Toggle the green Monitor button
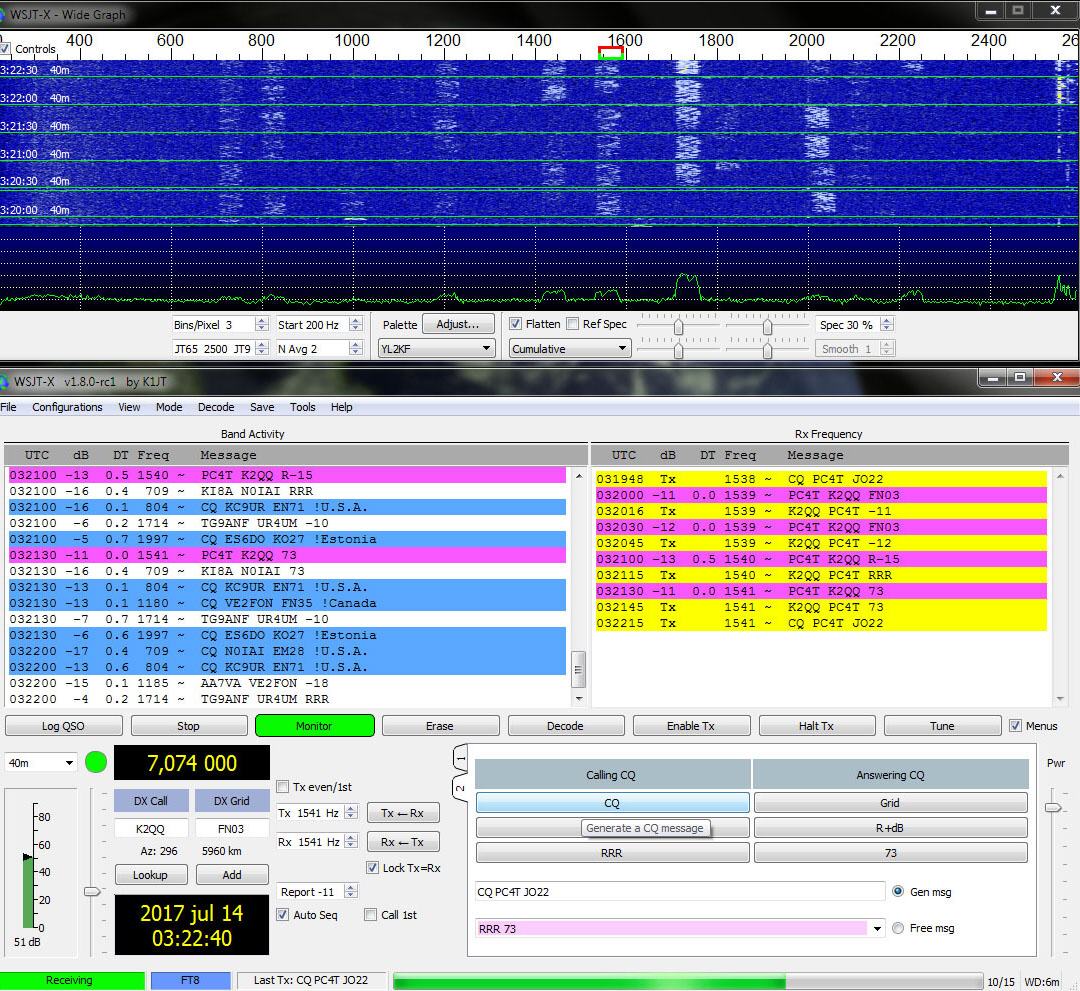This screenshot has width=1080, height=991. coord(314,726)
